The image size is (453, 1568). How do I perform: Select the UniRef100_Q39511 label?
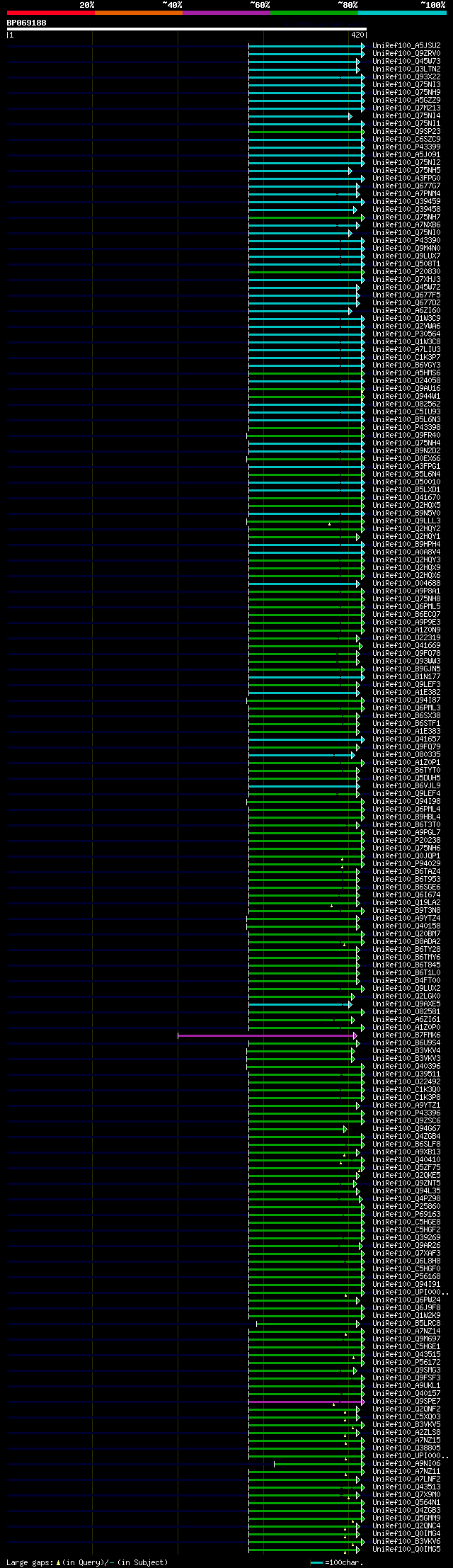[406, 1074]
